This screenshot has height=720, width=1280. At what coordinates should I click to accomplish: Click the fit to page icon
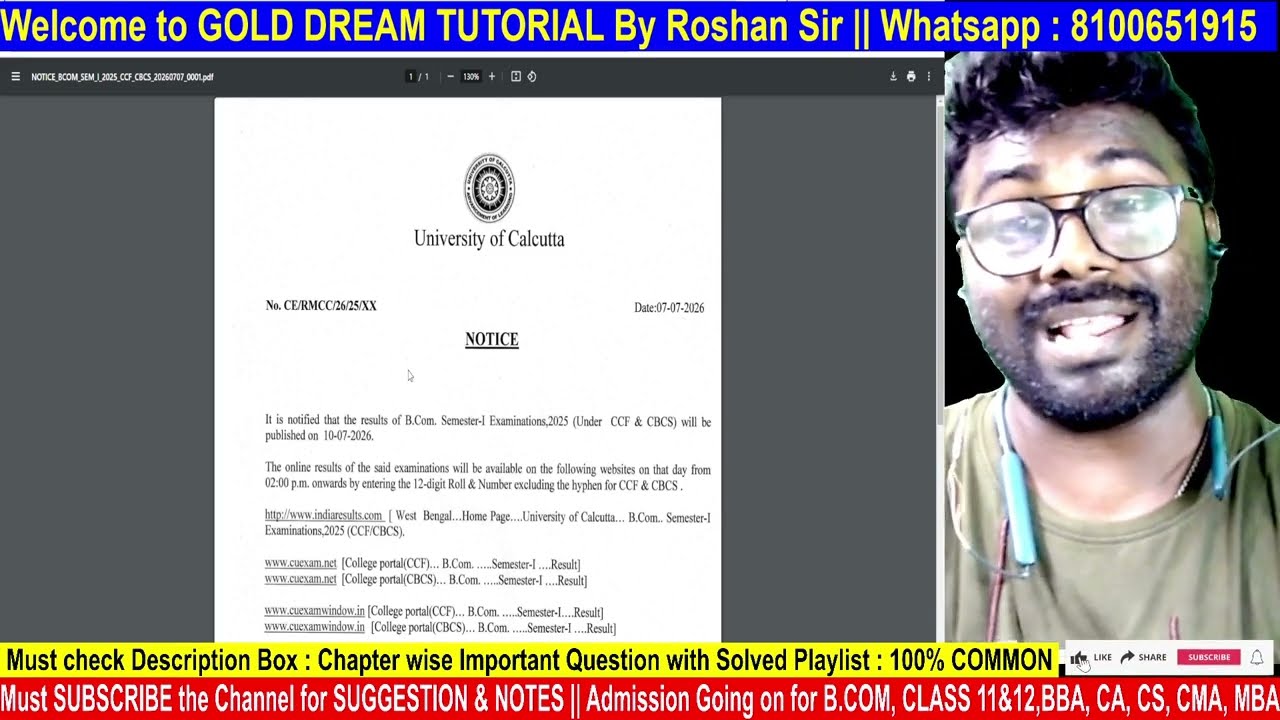(516, 76)
